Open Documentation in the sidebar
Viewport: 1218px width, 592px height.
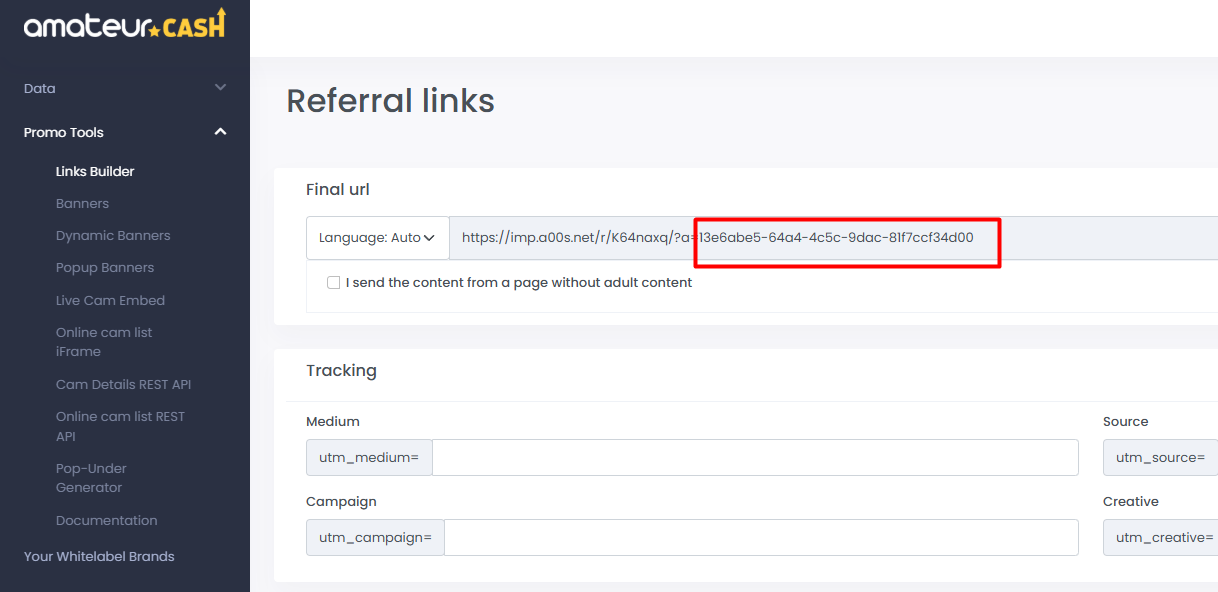point(106,520)
